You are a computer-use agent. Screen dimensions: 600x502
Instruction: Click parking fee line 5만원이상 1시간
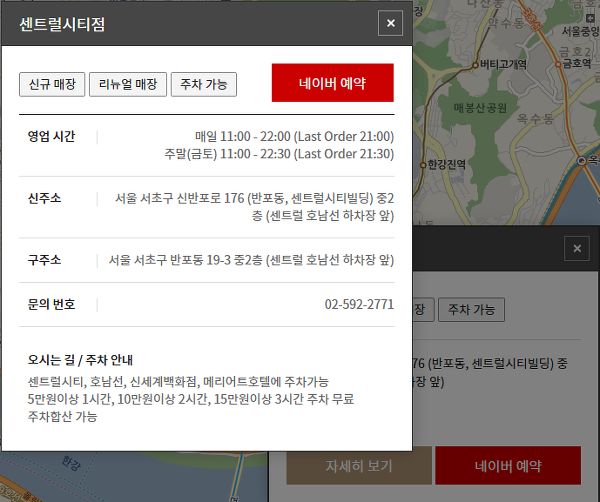(x=190, y=399)
